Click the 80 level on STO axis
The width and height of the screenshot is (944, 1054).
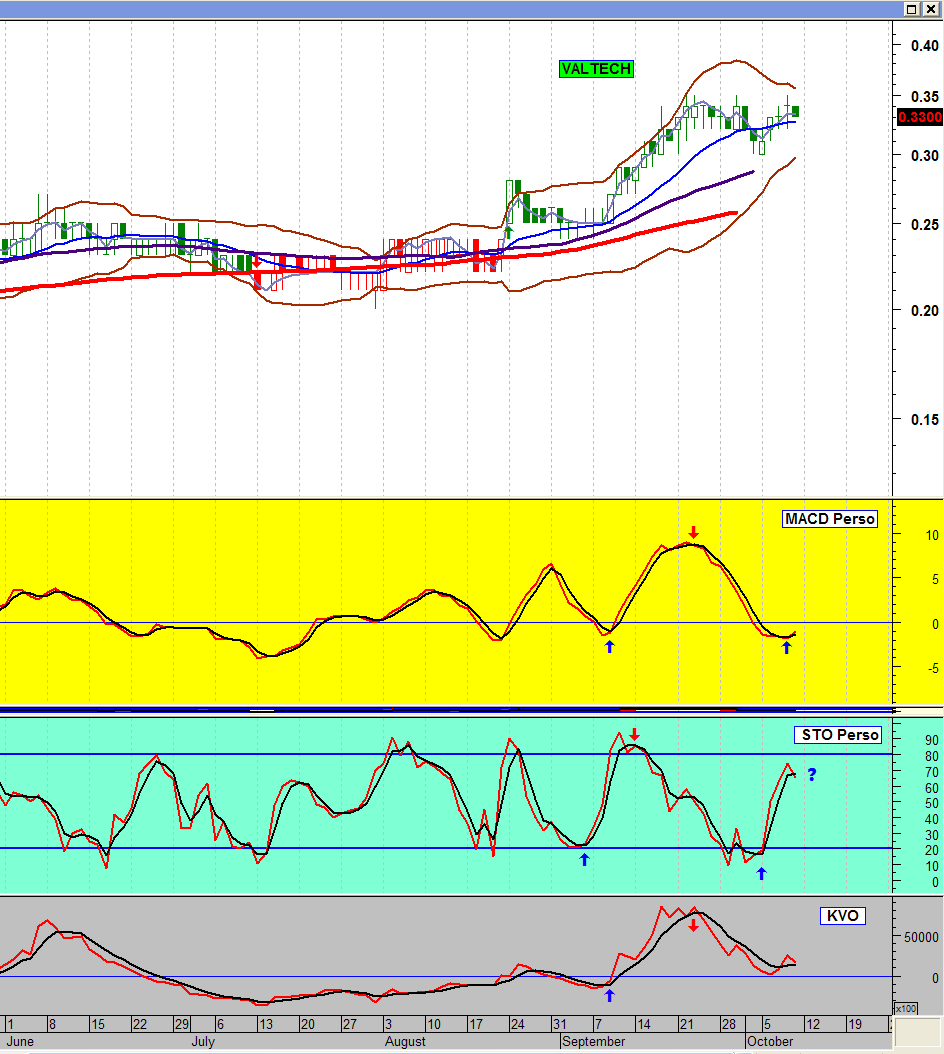(x=931, y=756)
